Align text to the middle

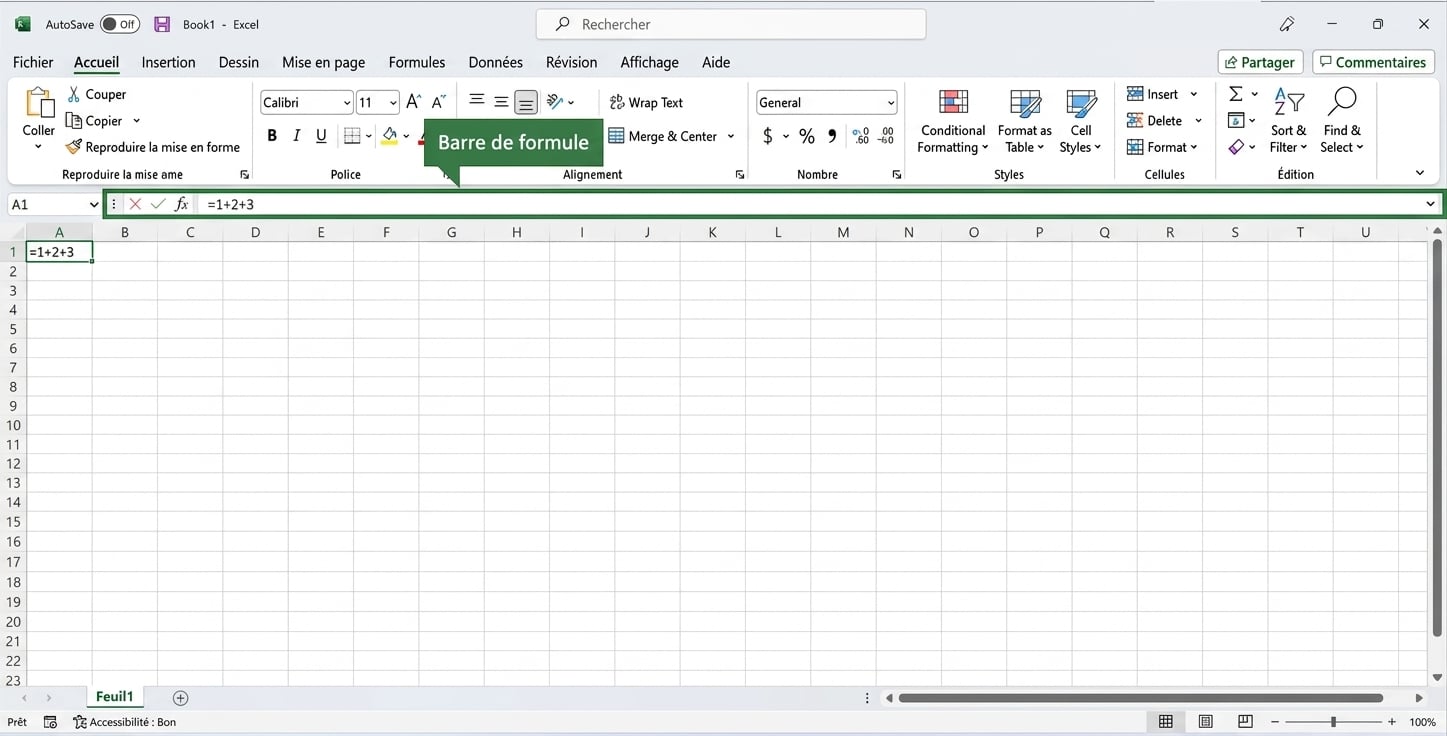coord(501,101)
